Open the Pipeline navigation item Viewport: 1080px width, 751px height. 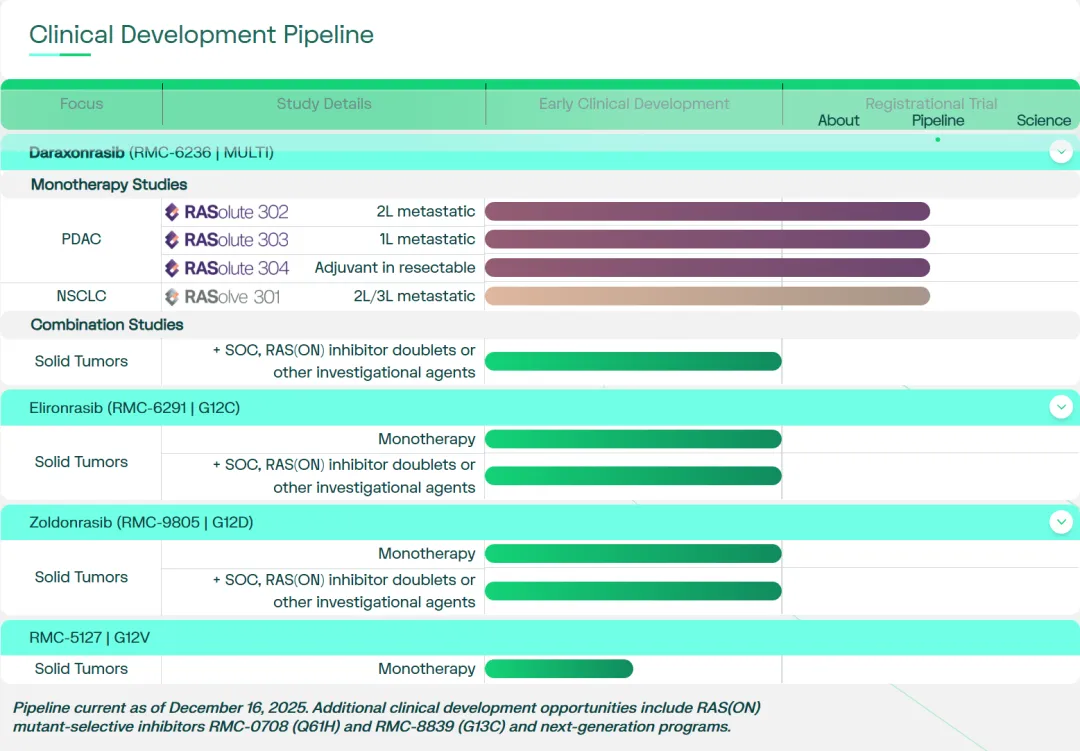tap(937, 120)
